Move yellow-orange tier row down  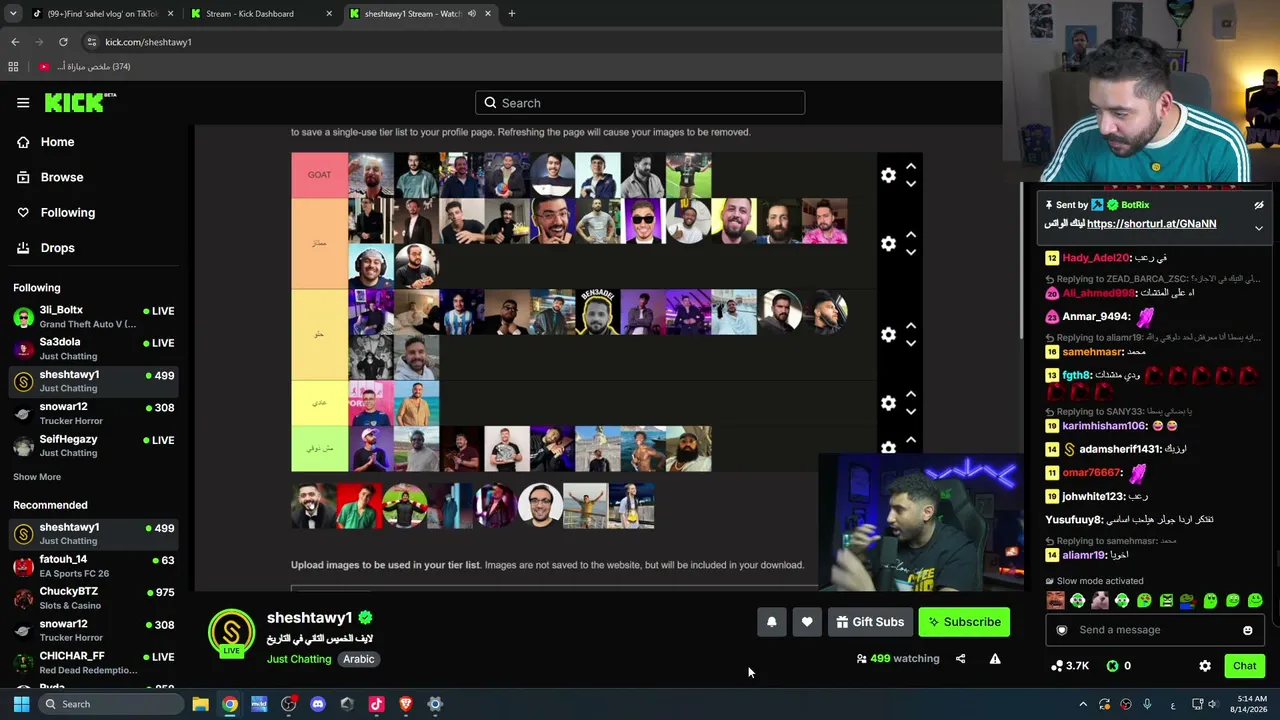(910, 343)
